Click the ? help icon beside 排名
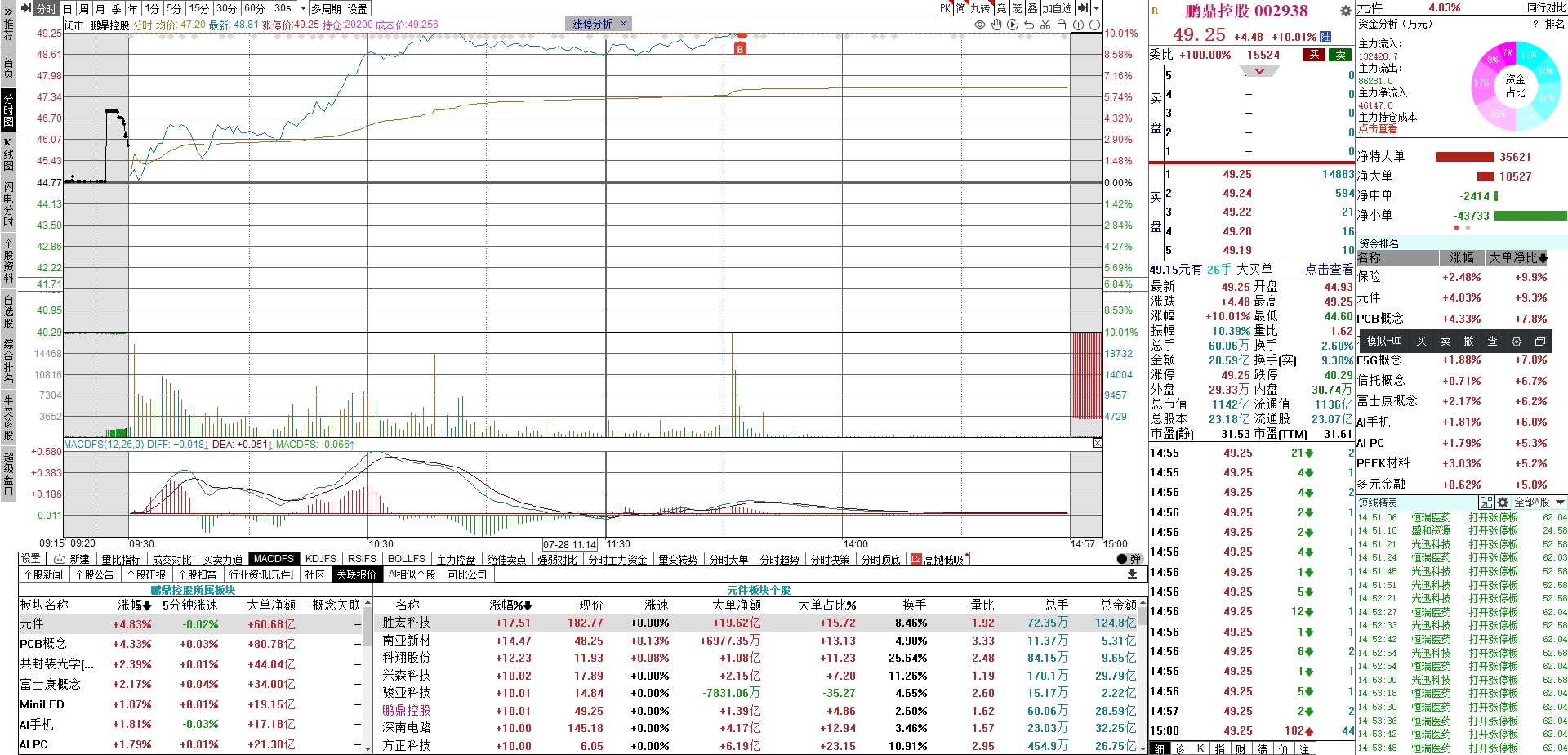Screen dimensions: 1568x755 1535,24
